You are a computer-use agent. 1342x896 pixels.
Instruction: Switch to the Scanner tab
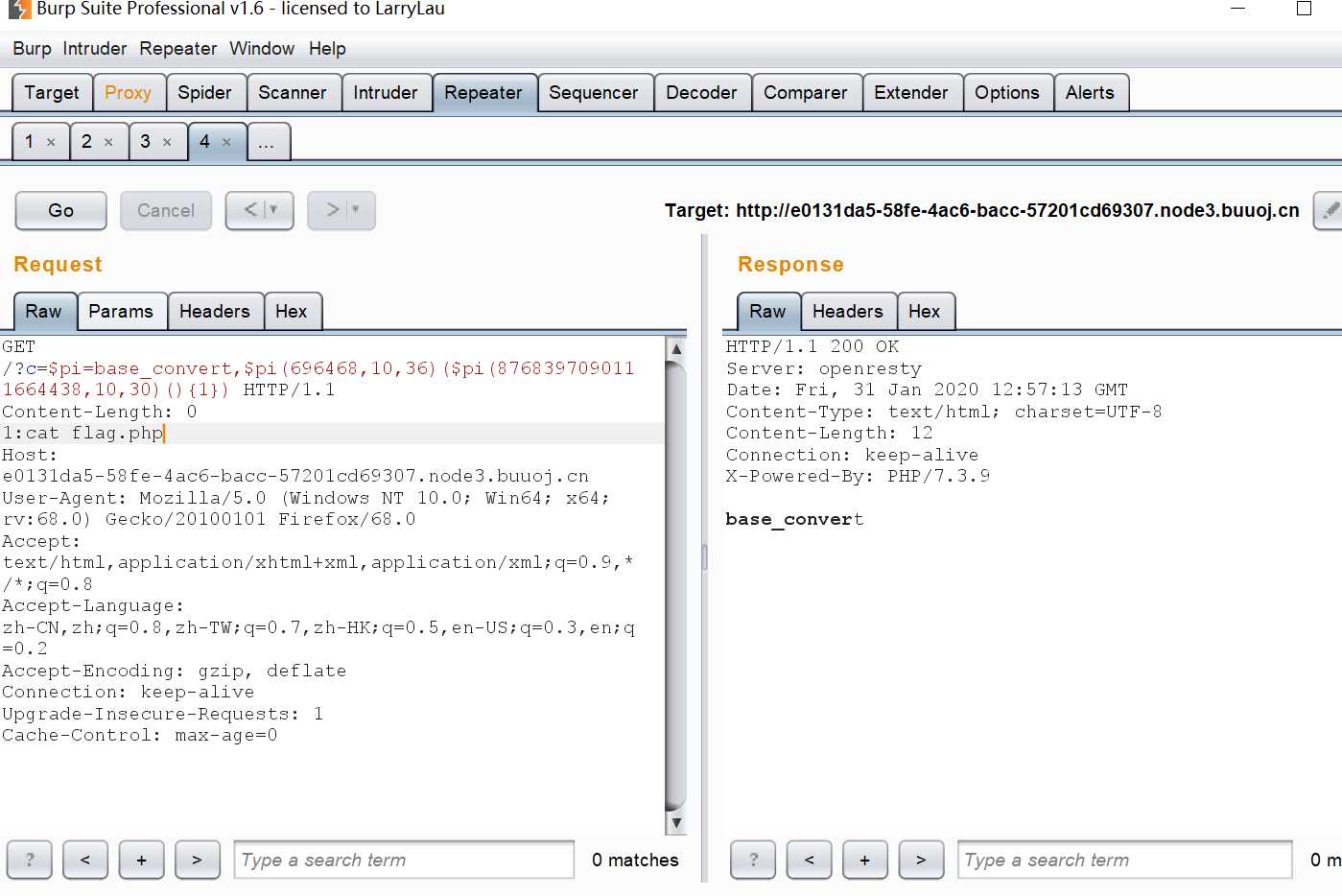point(293,93)
